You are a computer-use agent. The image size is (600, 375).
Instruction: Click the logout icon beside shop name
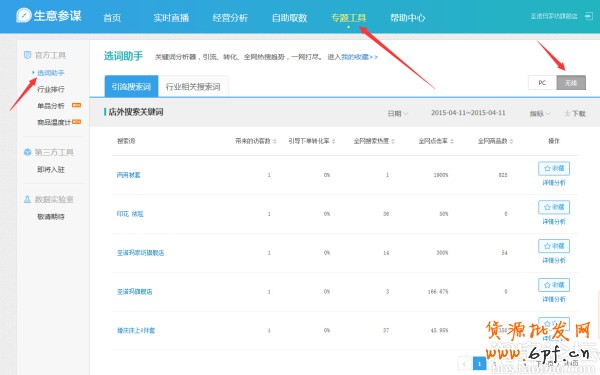[589, 16]
